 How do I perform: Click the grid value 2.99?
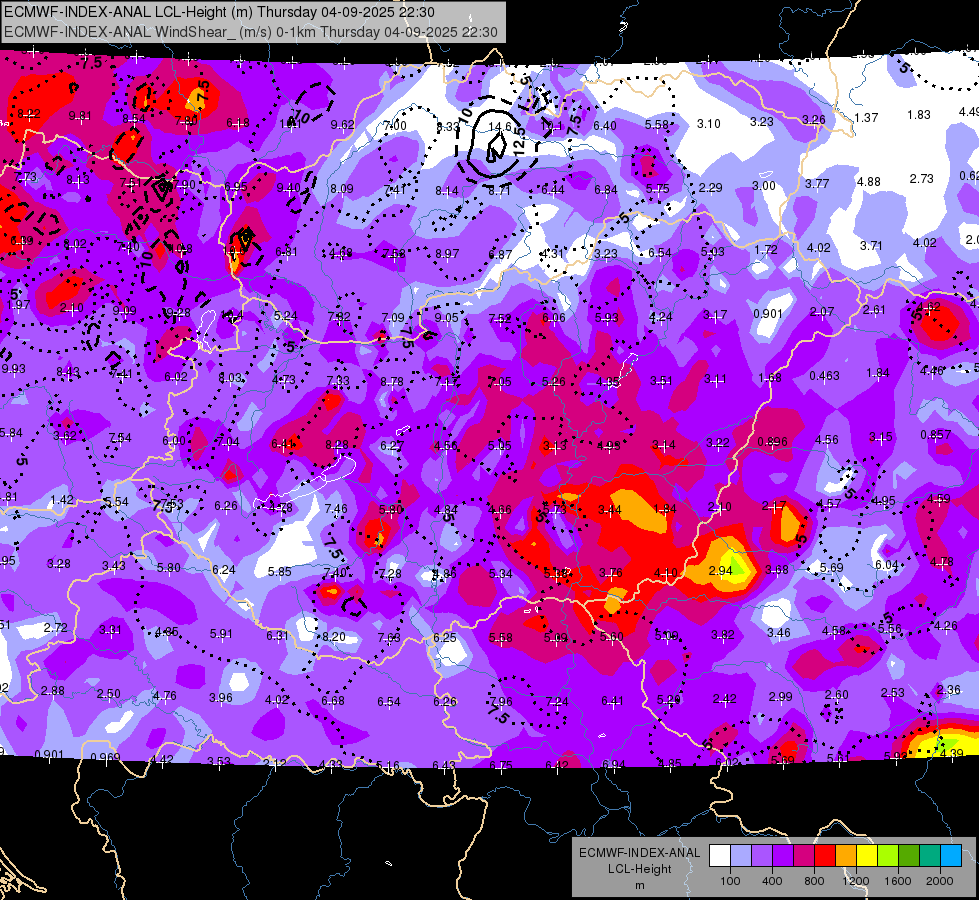[x=780, y=696]
